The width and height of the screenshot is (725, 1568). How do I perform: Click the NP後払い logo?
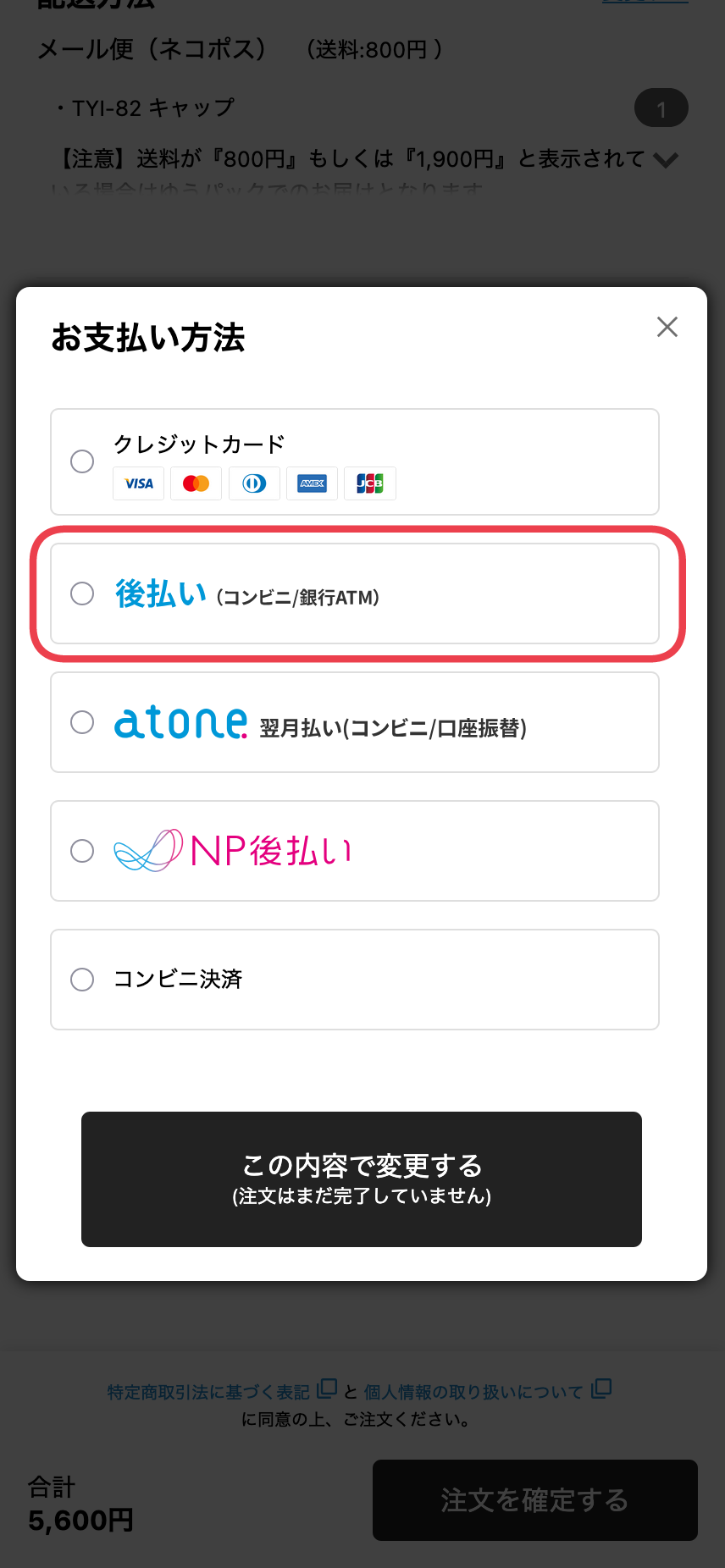click(x=233, y=850)
